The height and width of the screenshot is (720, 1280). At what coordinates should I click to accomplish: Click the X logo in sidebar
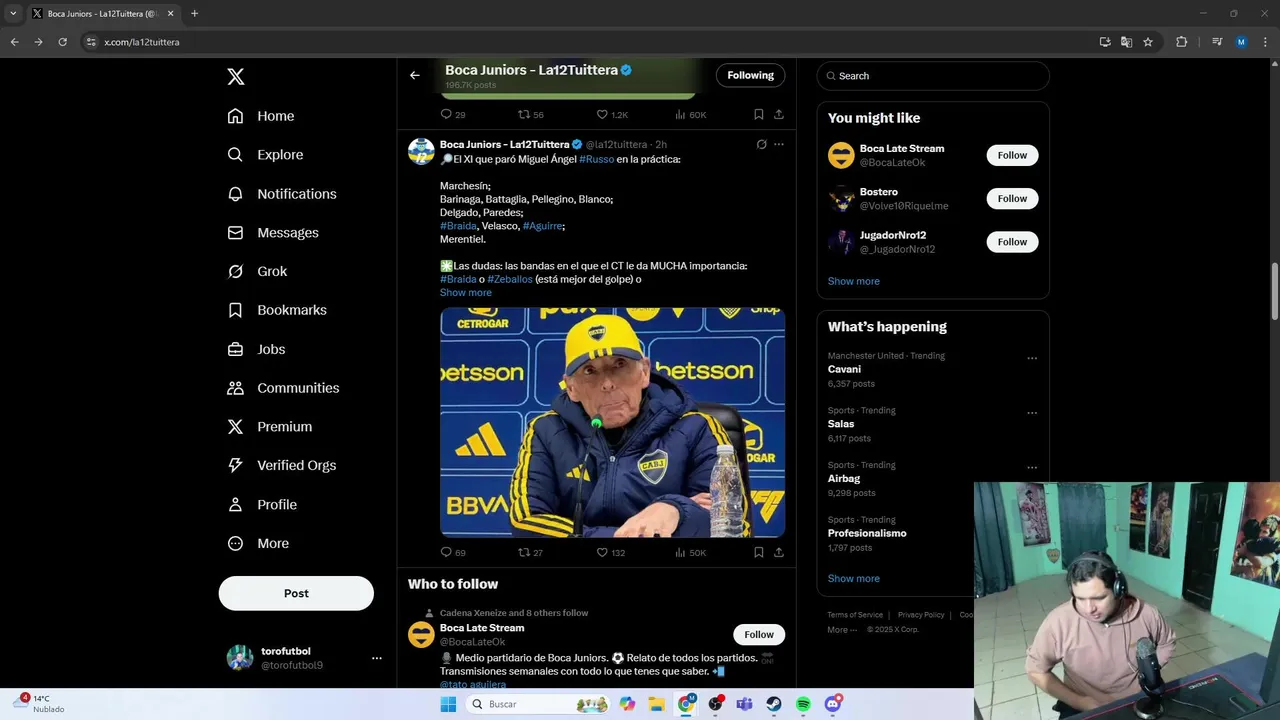(x=235, y=76)
